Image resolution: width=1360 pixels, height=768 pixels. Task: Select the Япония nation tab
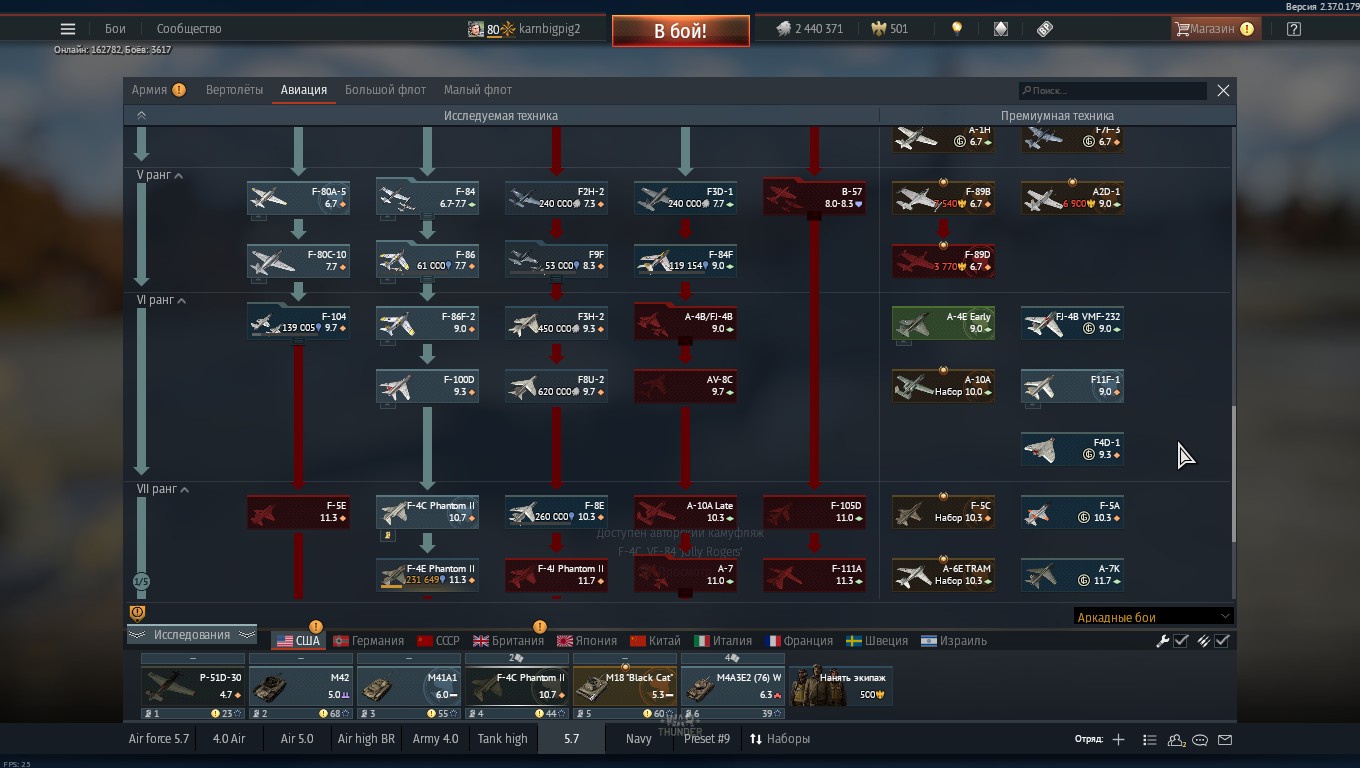(587, 641)
